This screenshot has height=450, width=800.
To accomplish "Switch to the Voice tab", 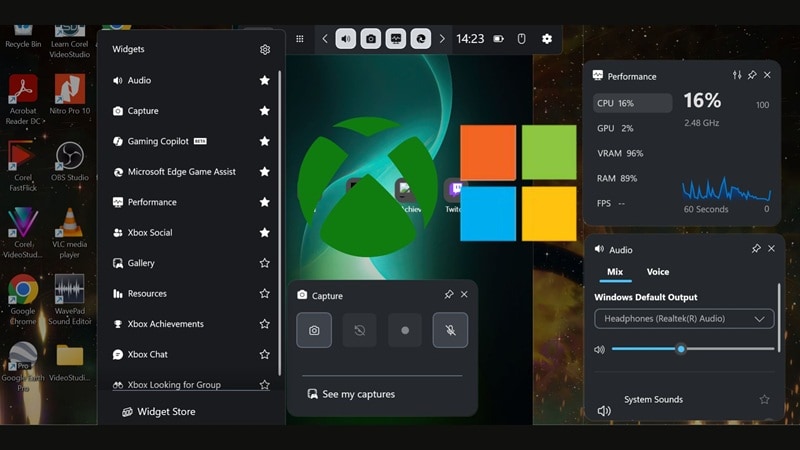I will pos(658,272).
